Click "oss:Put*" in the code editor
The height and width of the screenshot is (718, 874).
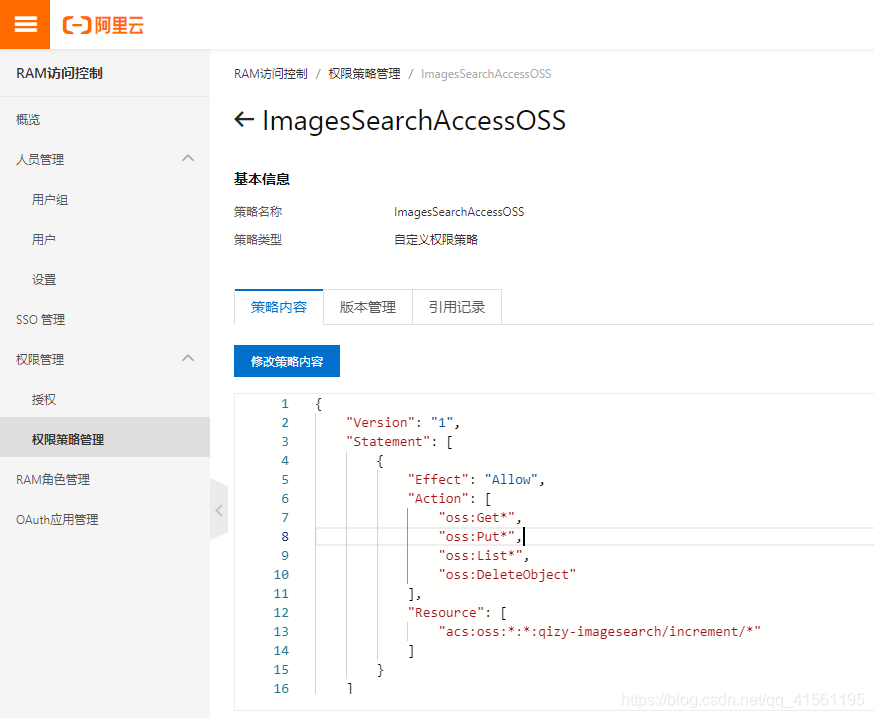coord(476,537)
